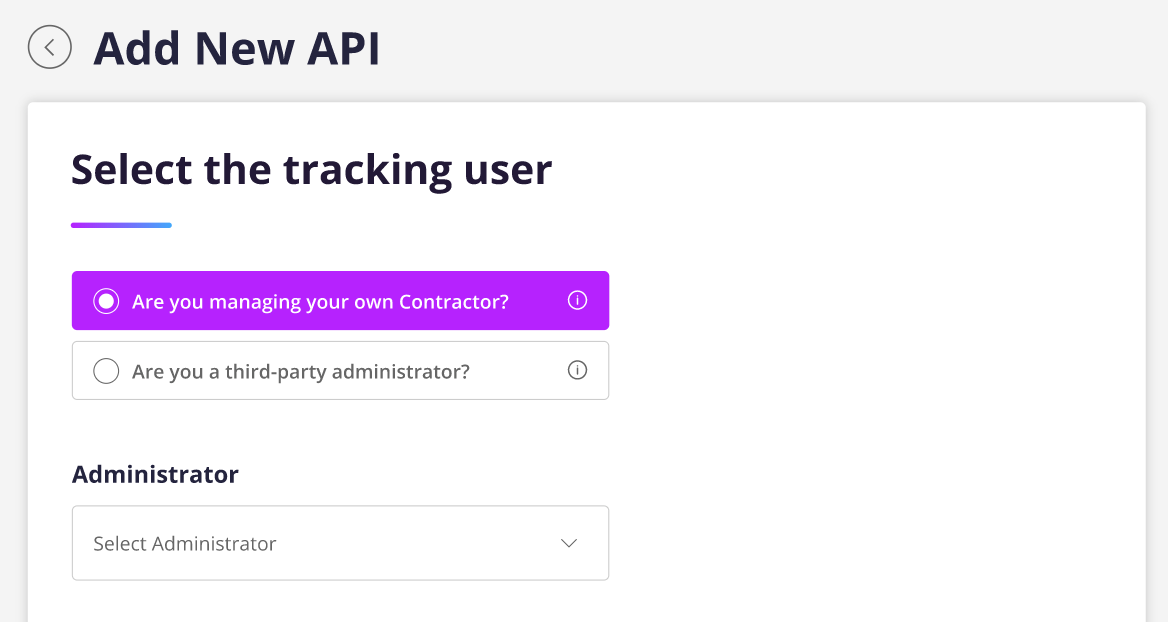This screenshot has height=622, width=1168.
Task: Click the back arrow icon
Action: click(50, 47)
